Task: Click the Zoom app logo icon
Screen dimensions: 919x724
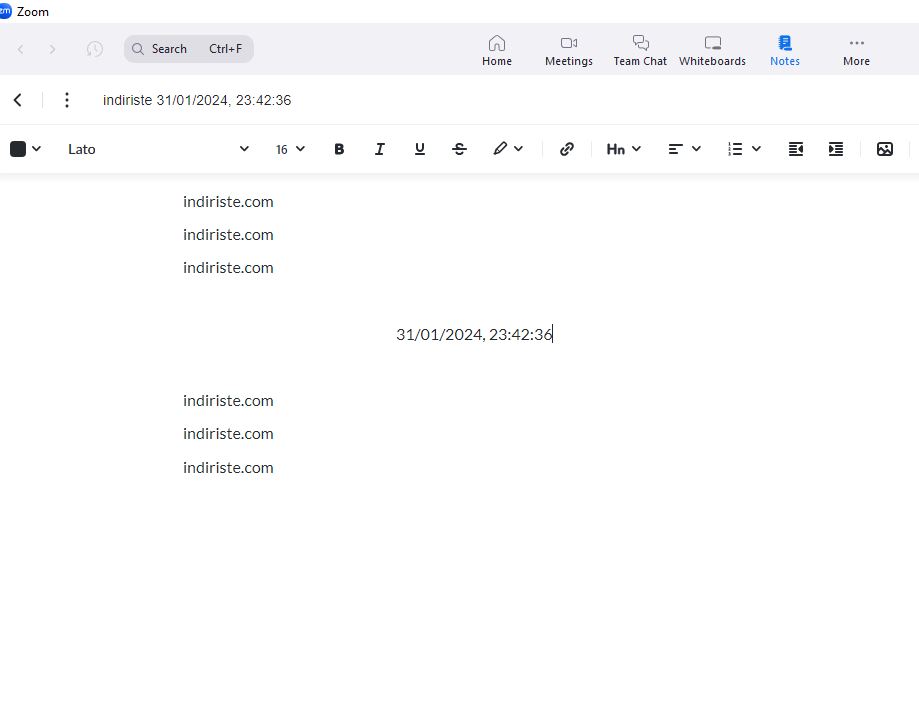Action: click(x=5, y=11)
